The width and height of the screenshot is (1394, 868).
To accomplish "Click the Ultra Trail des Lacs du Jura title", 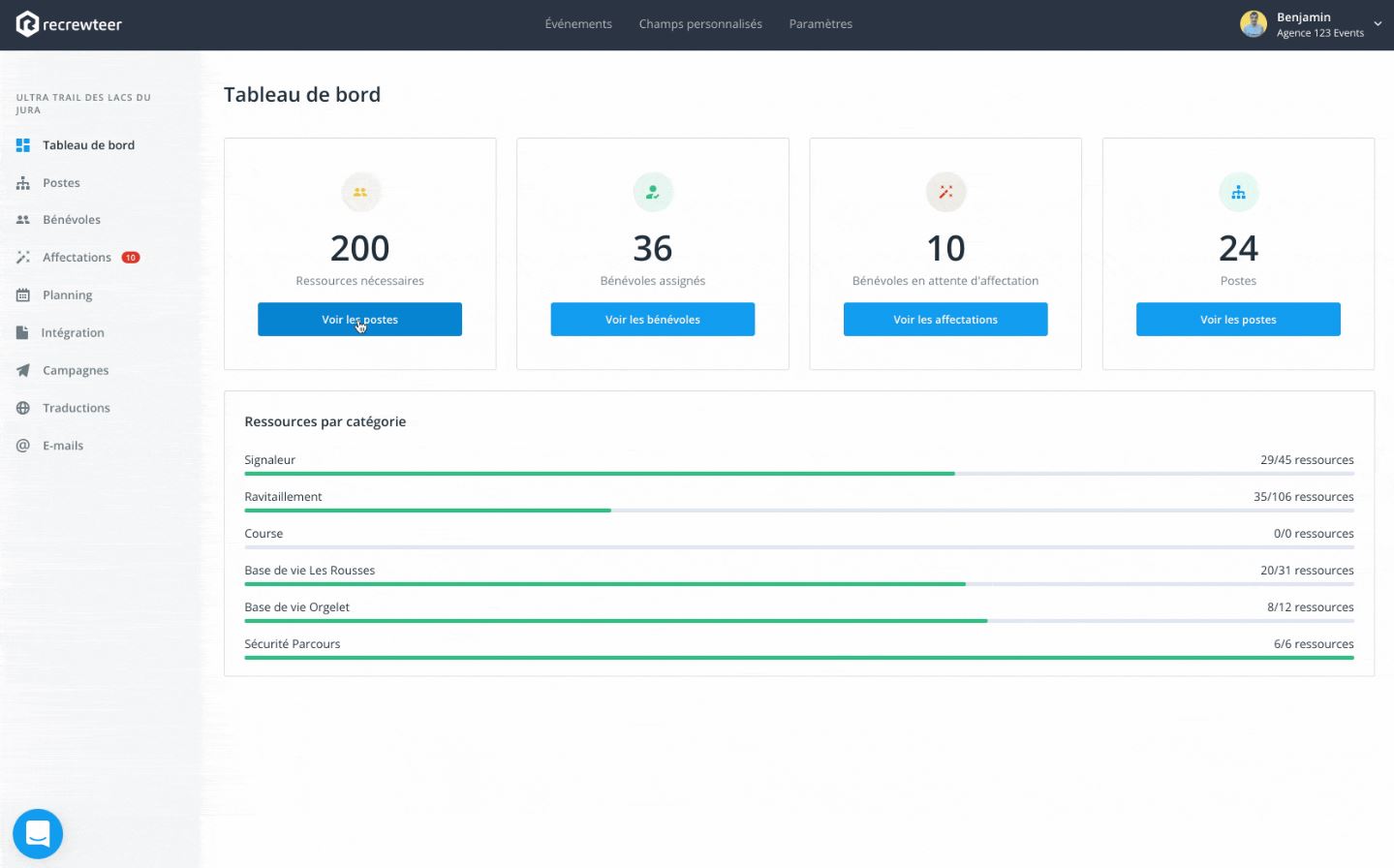I will tap(83, 104).
